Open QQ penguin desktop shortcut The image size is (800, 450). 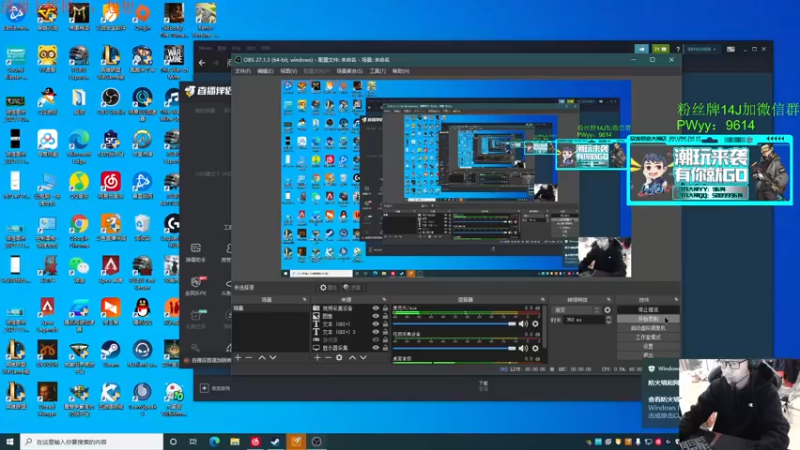coord(142,312)
